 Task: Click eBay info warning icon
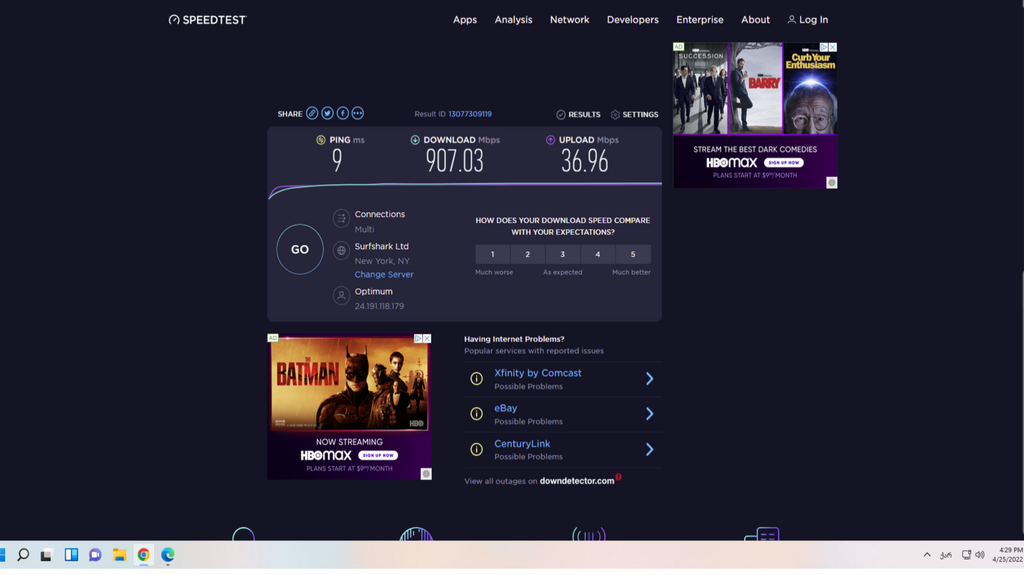[477, 414]
